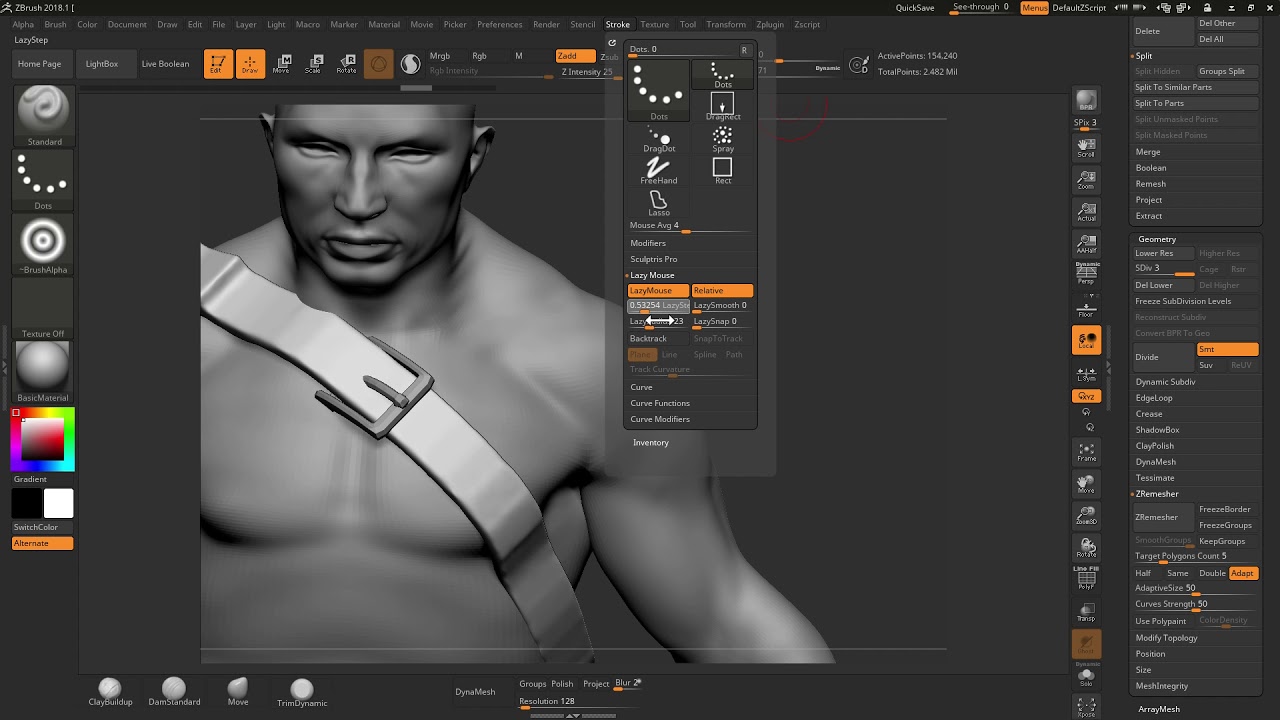Click the DynaMesh button at bottom

click(475, 692)
